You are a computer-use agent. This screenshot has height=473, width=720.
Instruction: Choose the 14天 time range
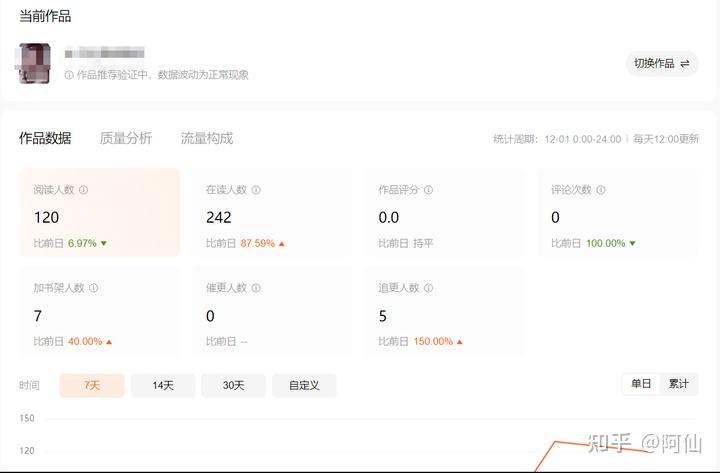pos(163,385)
